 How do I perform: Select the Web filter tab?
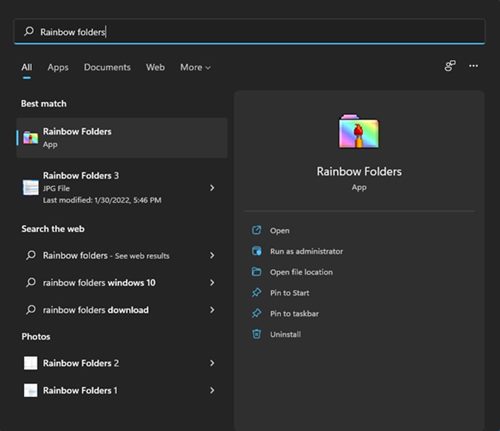pos(155,67)
